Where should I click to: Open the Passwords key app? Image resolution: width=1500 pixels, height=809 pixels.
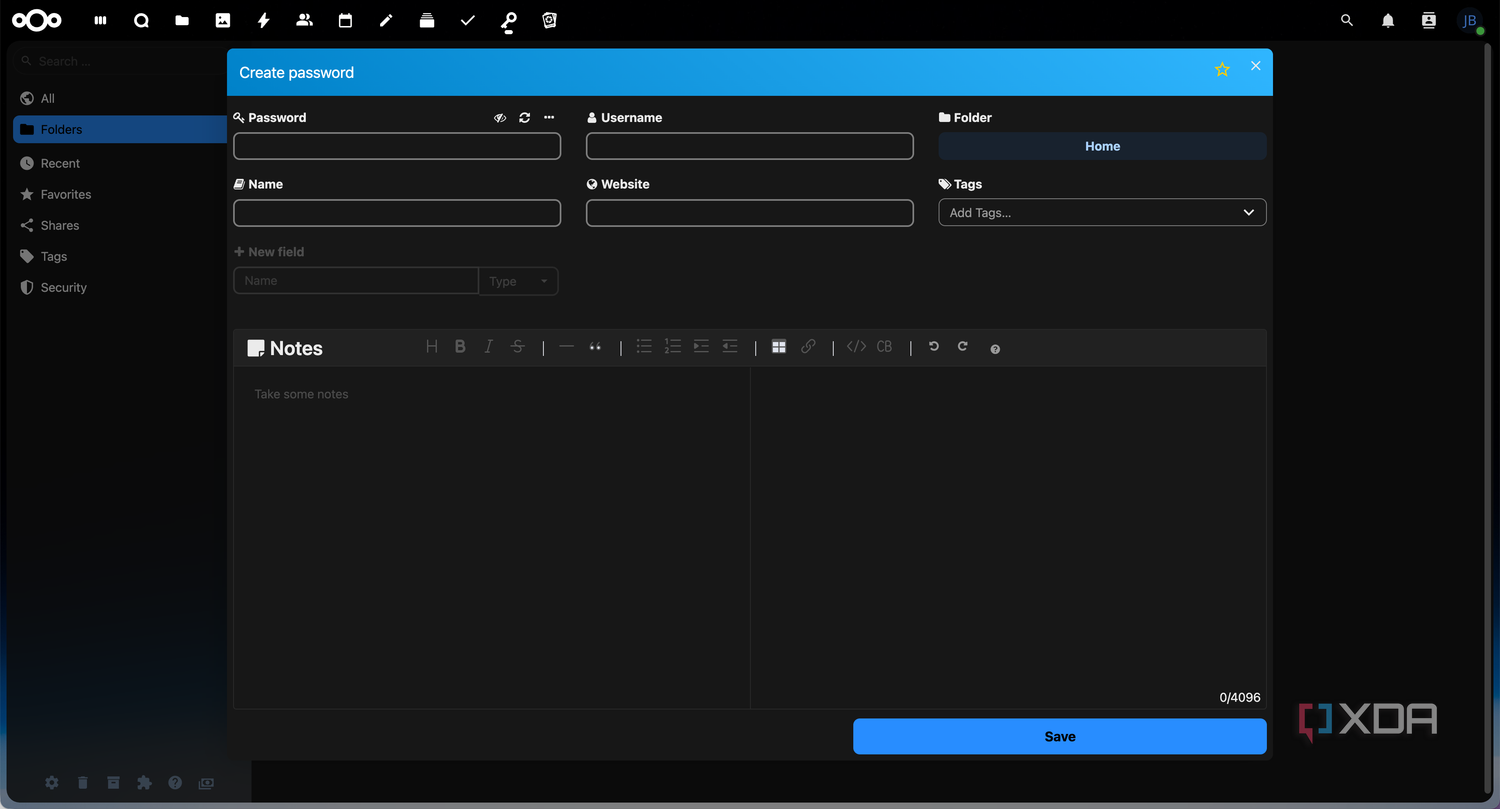point(509,21)
